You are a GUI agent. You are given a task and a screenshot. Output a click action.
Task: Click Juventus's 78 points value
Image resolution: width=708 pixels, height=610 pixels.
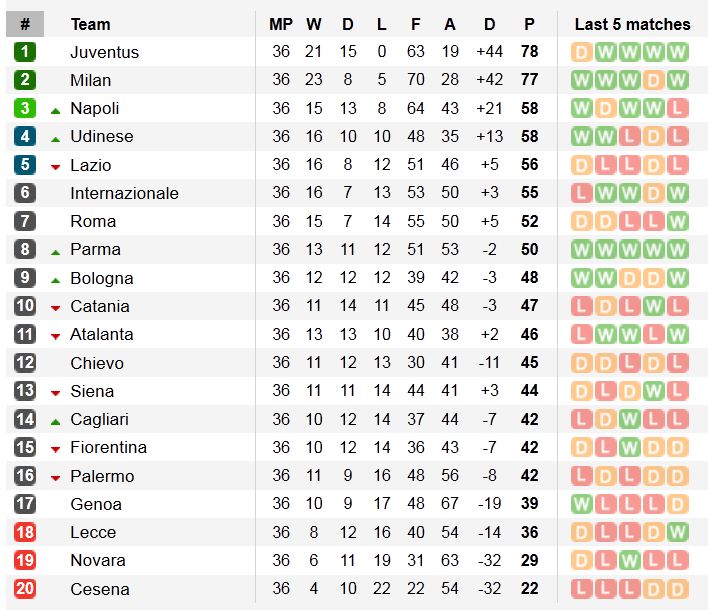pyautogui.click(x=529, y=52)
